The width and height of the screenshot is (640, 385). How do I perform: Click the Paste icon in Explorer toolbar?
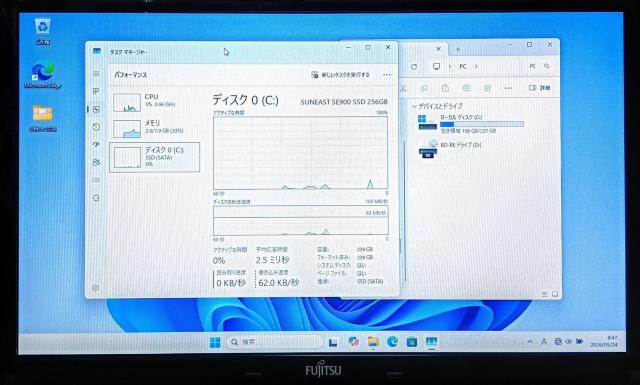tap(445, 88)
